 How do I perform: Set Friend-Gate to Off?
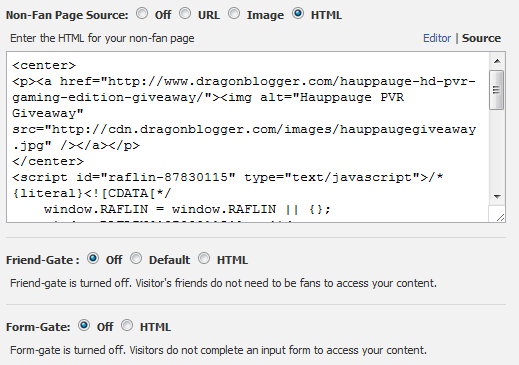click(x=93, y=258)
